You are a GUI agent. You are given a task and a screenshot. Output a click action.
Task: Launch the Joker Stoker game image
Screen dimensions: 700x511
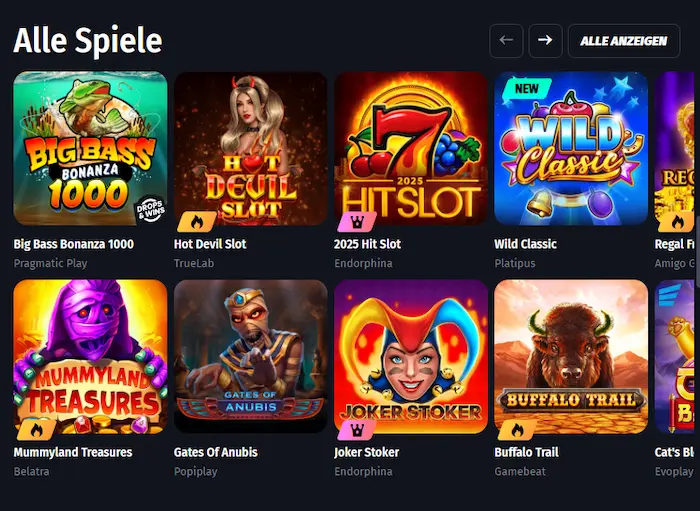point(411,356)
